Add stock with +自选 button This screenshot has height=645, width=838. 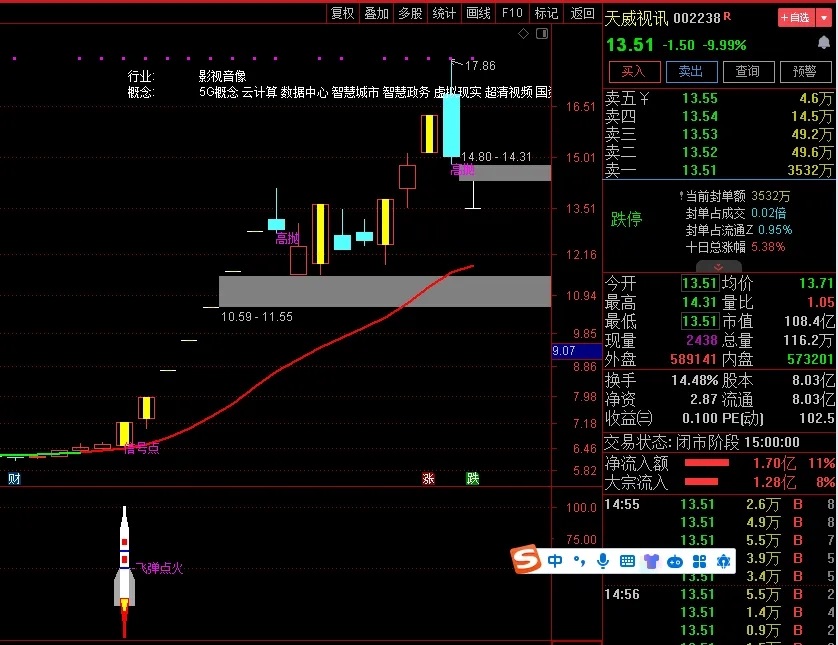point(796,18)
